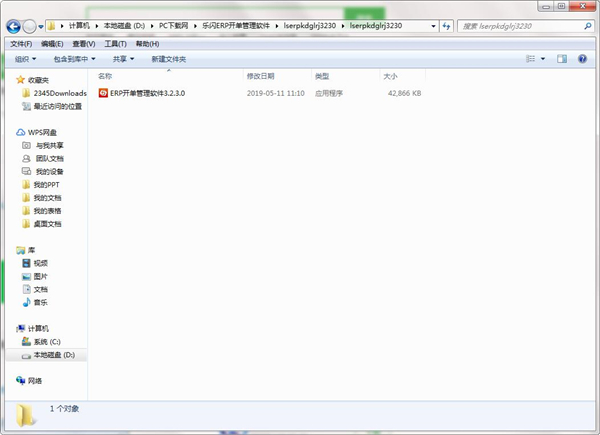Open the 音乐 music library

[40, 302]
